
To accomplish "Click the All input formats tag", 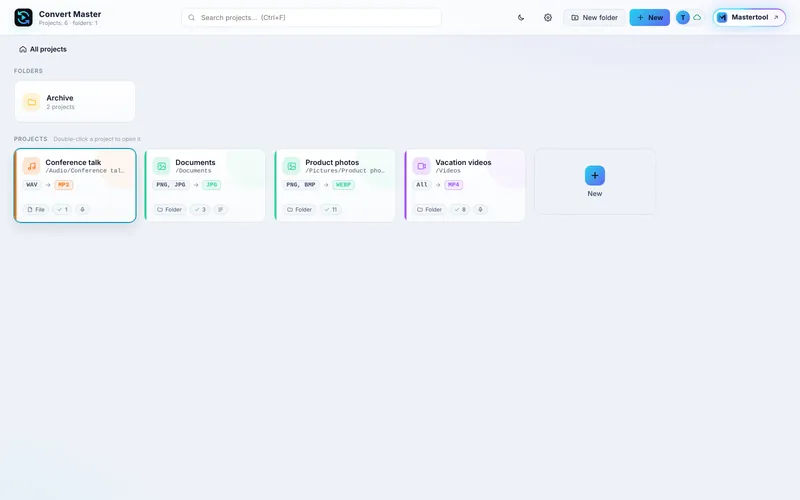I will tap(422, 185).
